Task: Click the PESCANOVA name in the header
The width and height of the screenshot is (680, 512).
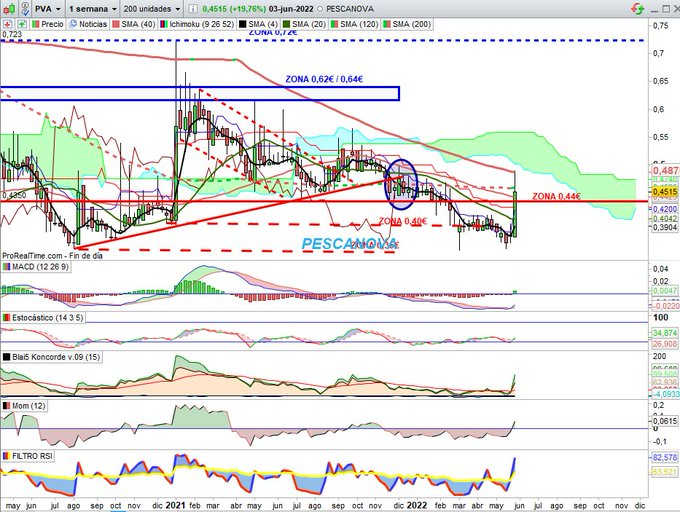Action: (350, 9)
